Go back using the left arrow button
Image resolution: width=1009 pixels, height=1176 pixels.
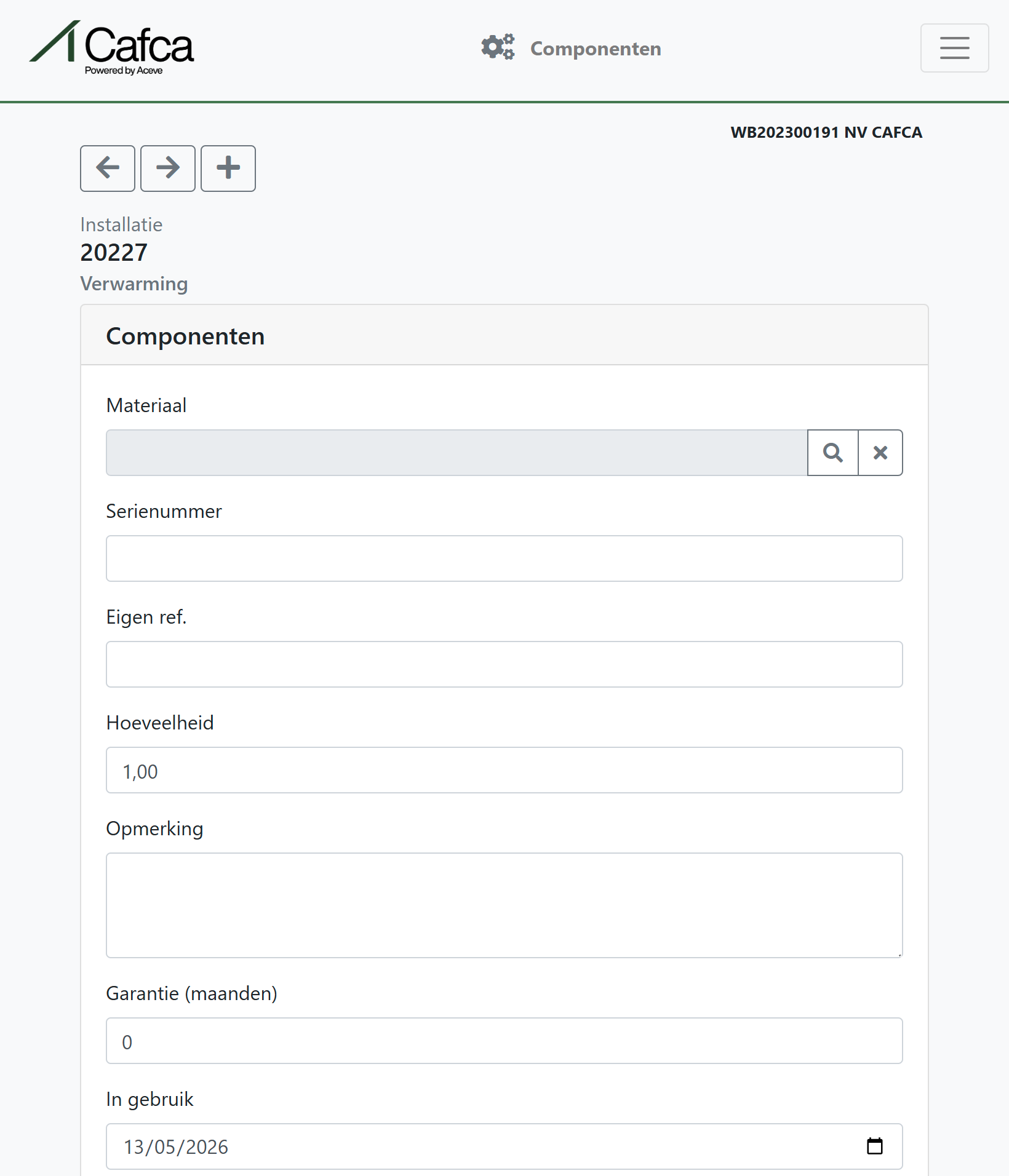pos(108,168)
